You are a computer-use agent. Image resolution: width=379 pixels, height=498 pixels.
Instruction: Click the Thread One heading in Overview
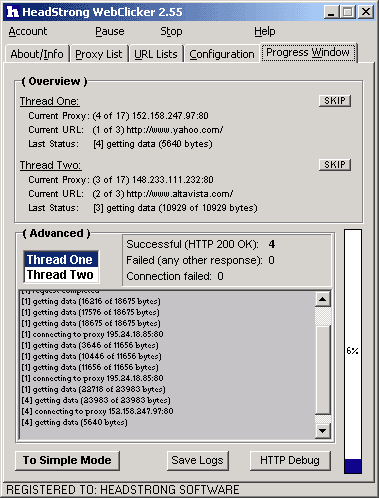click(x=50, y=101)
